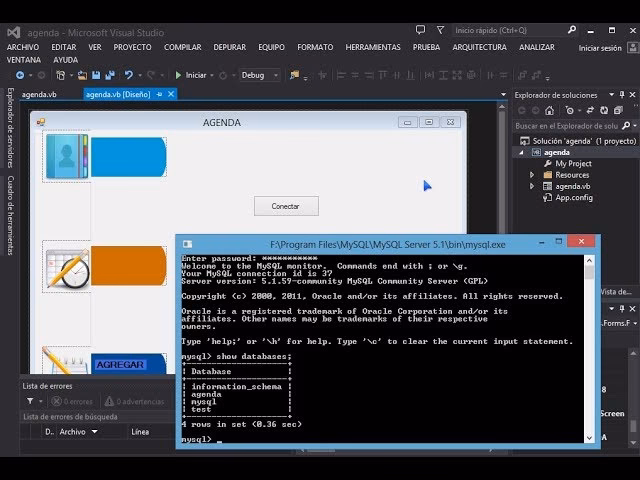Click the pencil notepad image on the form
The image size is (640, 480).
(x=65, y=360)
